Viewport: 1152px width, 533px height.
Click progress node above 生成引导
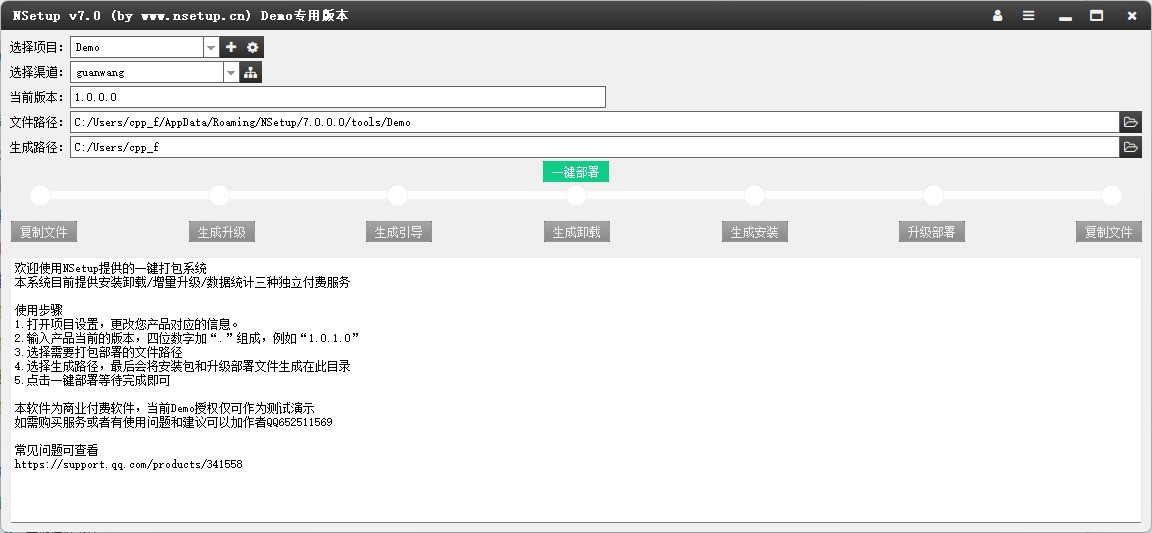(397, 196)
